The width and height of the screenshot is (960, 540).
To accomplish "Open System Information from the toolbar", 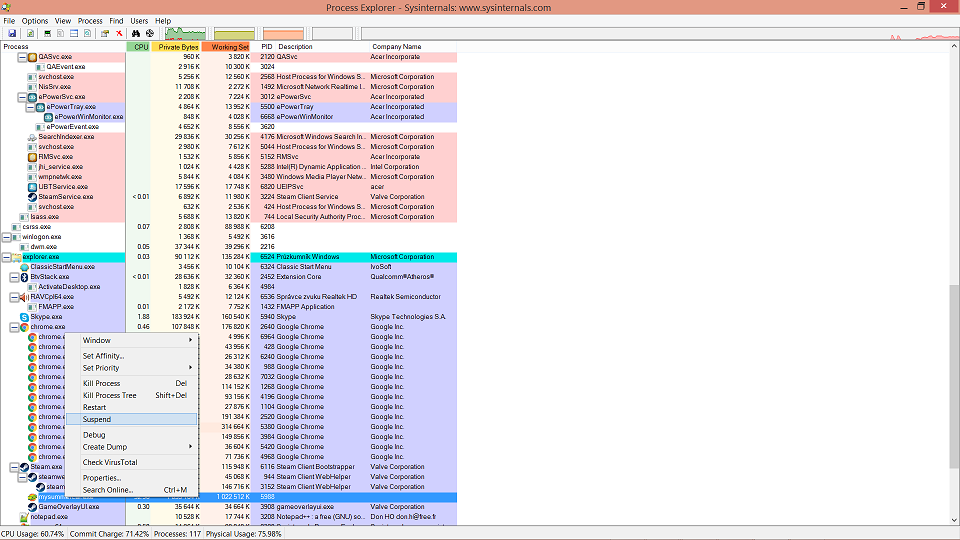I will [x=47, y=34].
